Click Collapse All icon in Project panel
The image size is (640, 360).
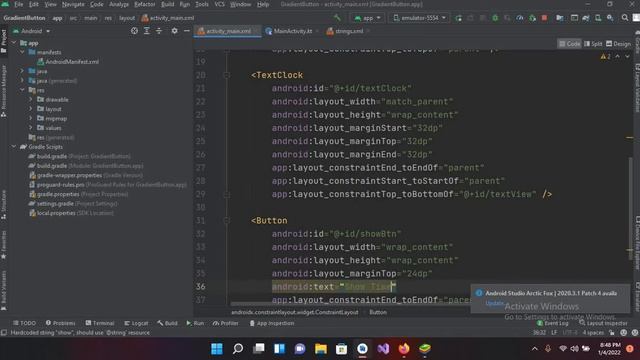[159, 31]
